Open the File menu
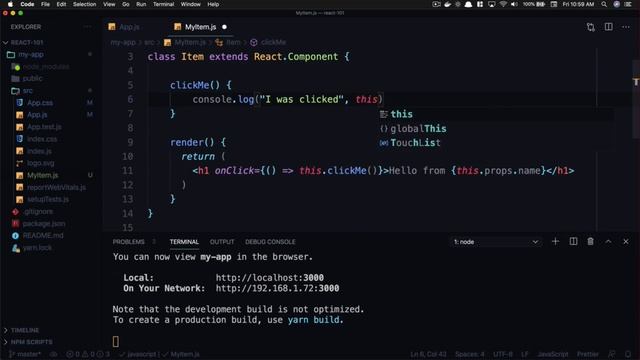 [45, 4]
